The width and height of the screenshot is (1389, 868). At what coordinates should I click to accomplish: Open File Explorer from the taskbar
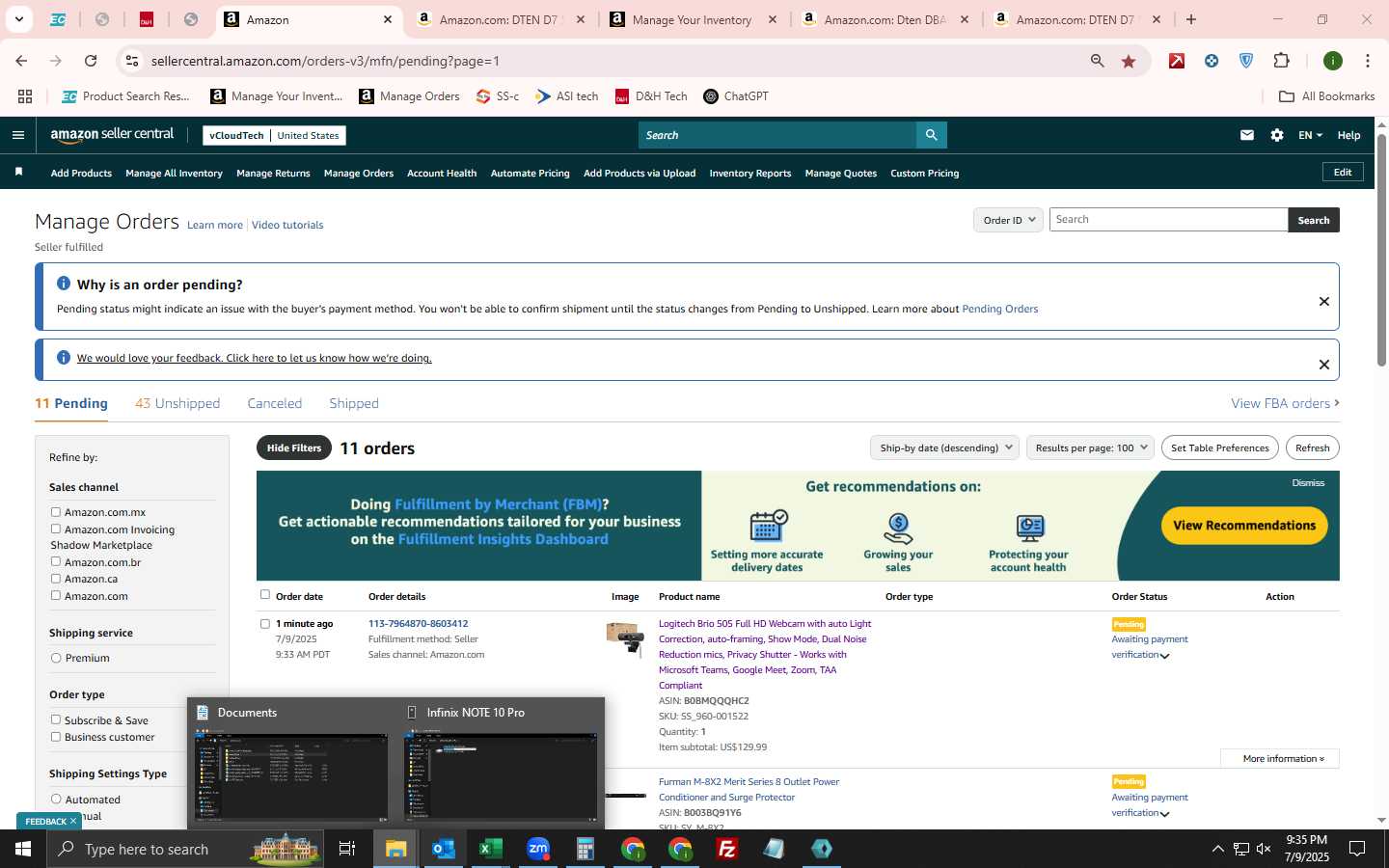tap(396, 849)
